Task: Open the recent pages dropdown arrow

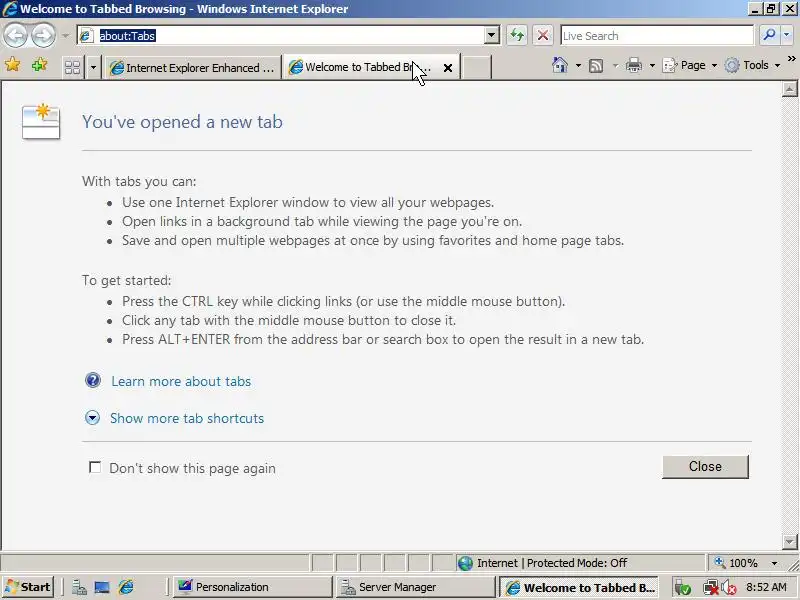Action: 65,36
